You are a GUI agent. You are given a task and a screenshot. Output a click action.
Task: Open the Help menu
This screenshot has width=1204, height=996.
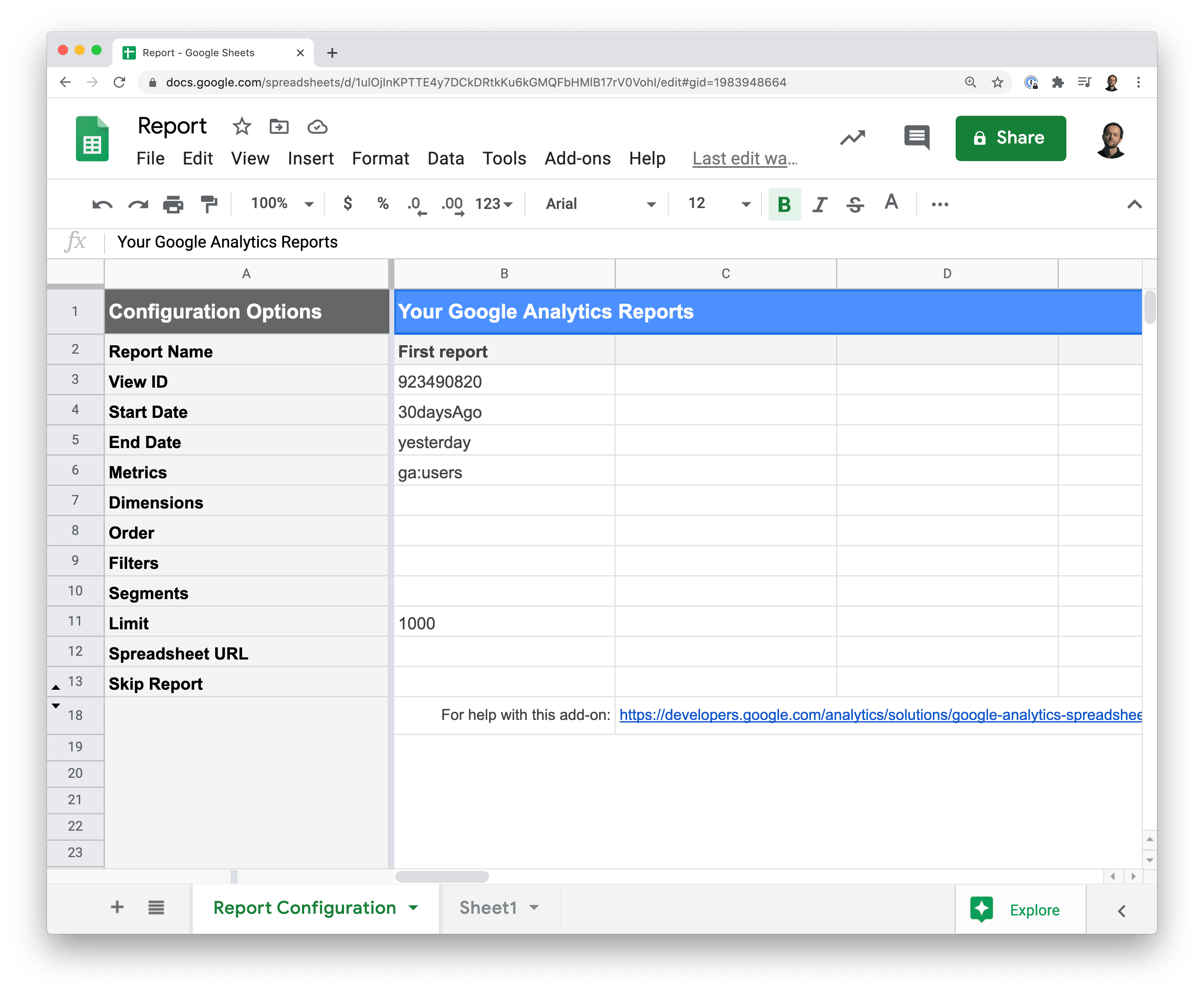pos(647,158)
